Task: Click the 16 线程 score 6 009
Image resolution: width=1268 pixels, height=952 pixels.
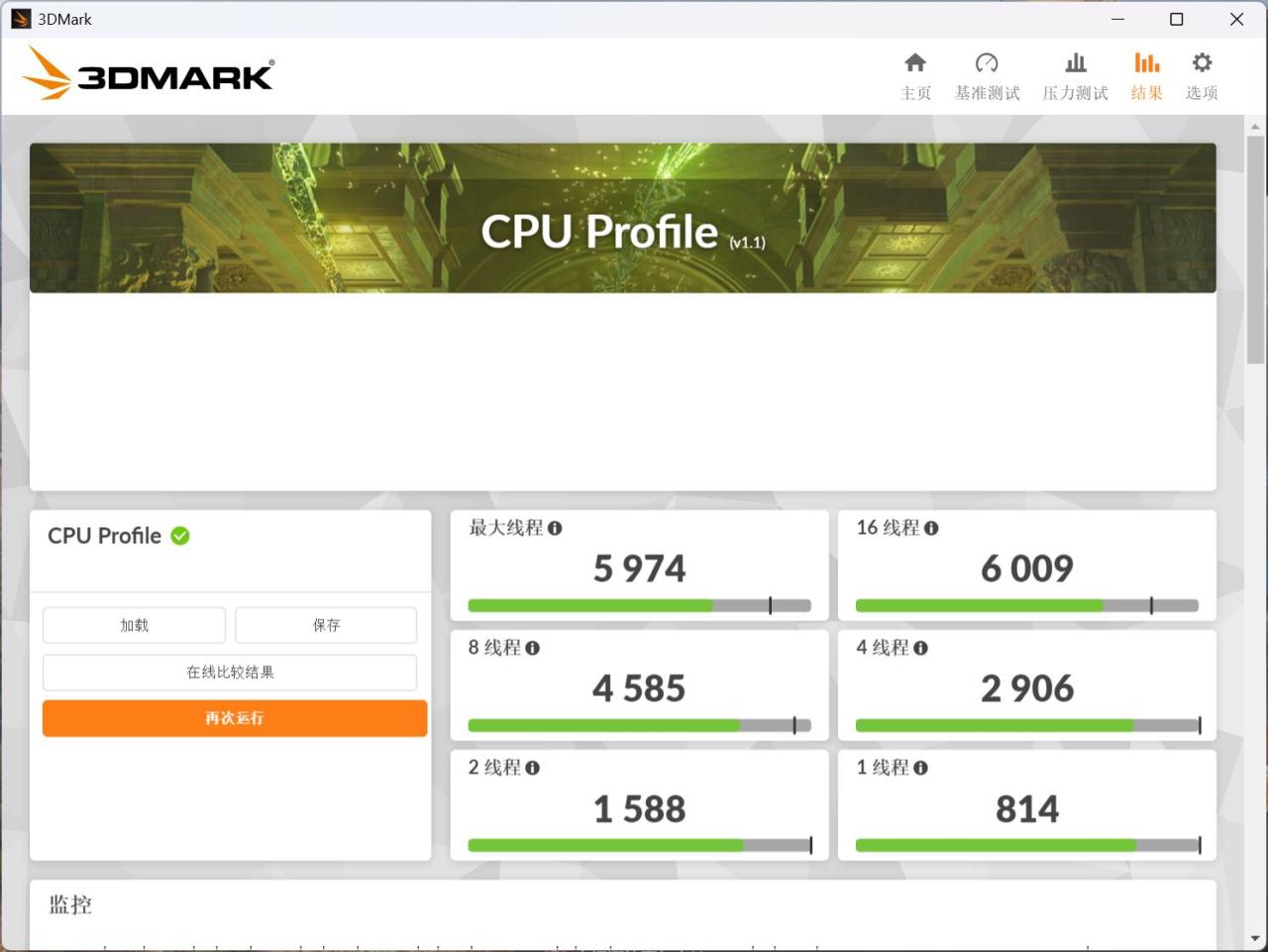Action: pos(1027,569)
